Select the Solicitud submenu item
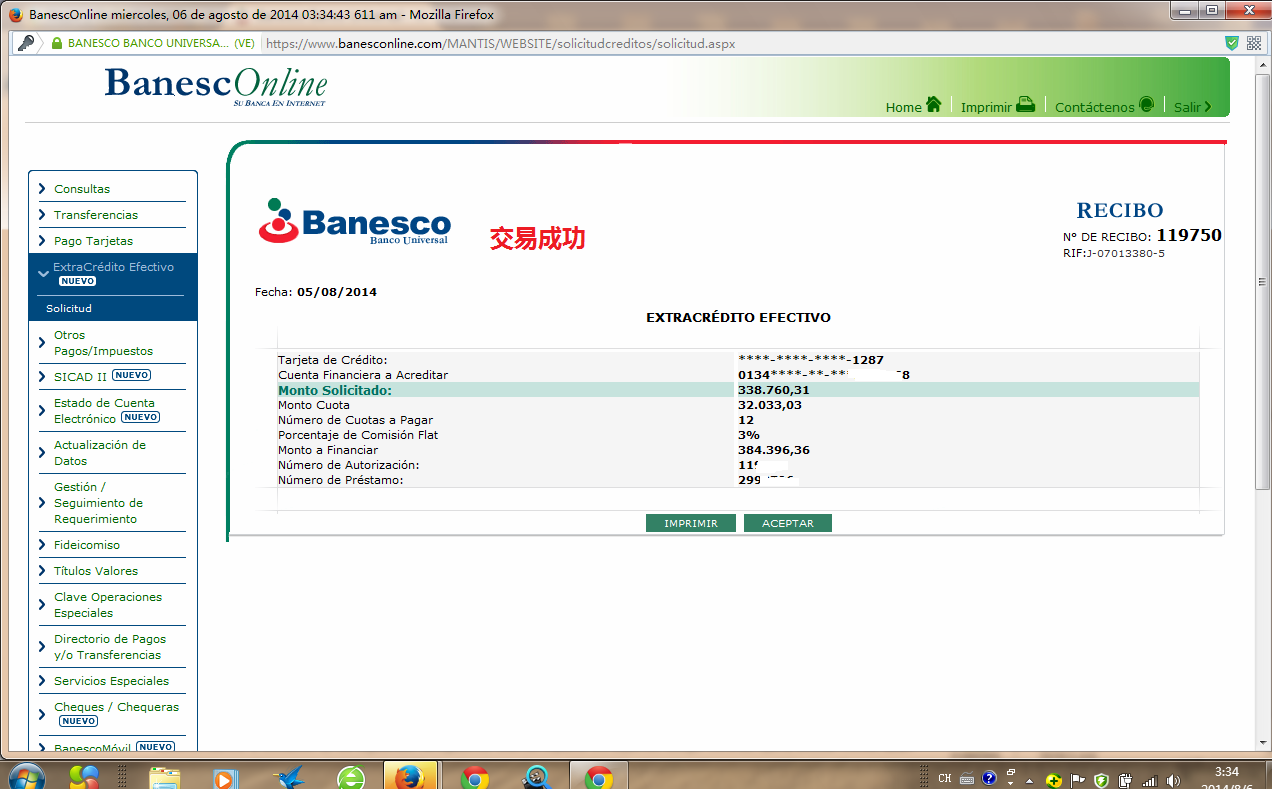The width and height of the screenshot is (1272, 789). click(x=69, y=308)
